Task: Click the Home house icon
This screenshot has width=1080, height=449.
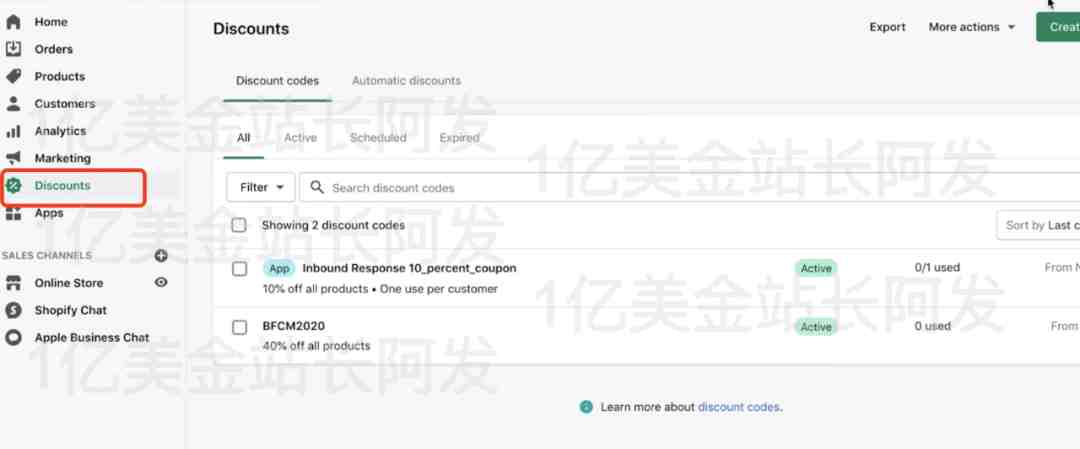Action: click(13, 22)
